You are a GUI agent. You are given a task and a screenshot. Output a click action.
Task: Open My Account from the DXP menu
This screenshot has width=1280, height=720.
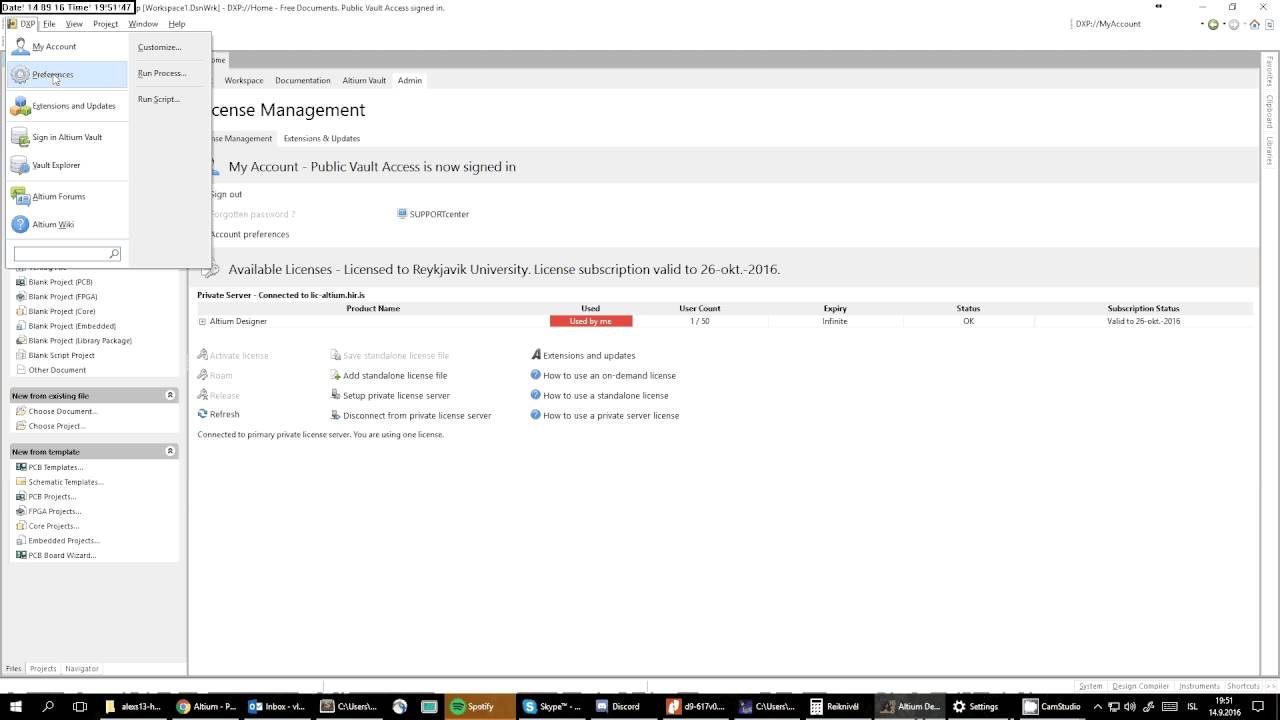point(54,47)
